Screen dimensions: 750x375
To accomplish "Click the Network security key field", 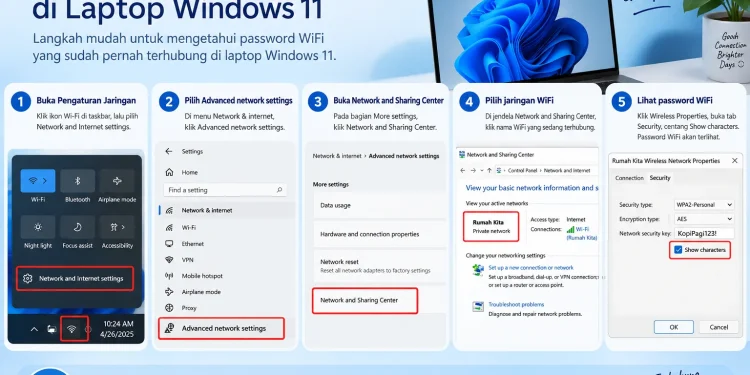I will click(x=703, y=234).
